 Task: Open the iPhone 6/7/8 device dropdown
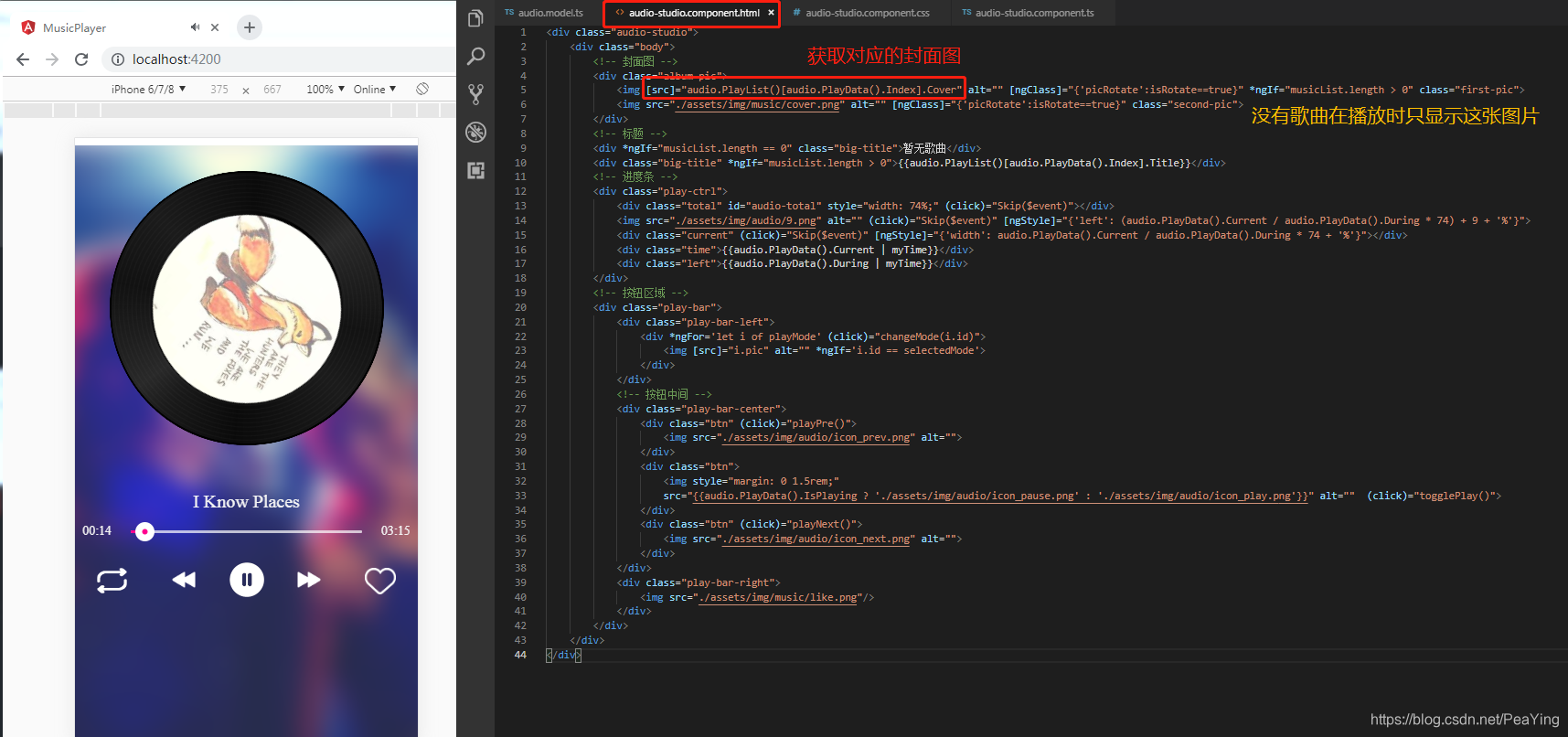(148, 89)
